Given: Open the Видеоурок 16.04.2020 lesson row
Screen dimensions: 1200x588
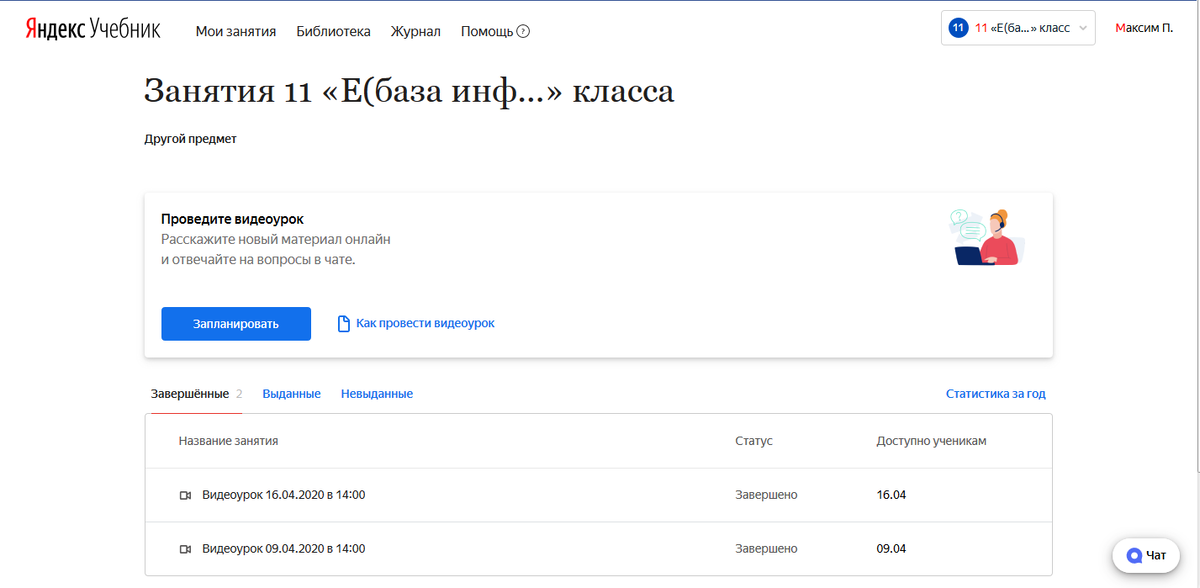Looking at the screenshot, I should pyautogui.click(x=283, y=494).
